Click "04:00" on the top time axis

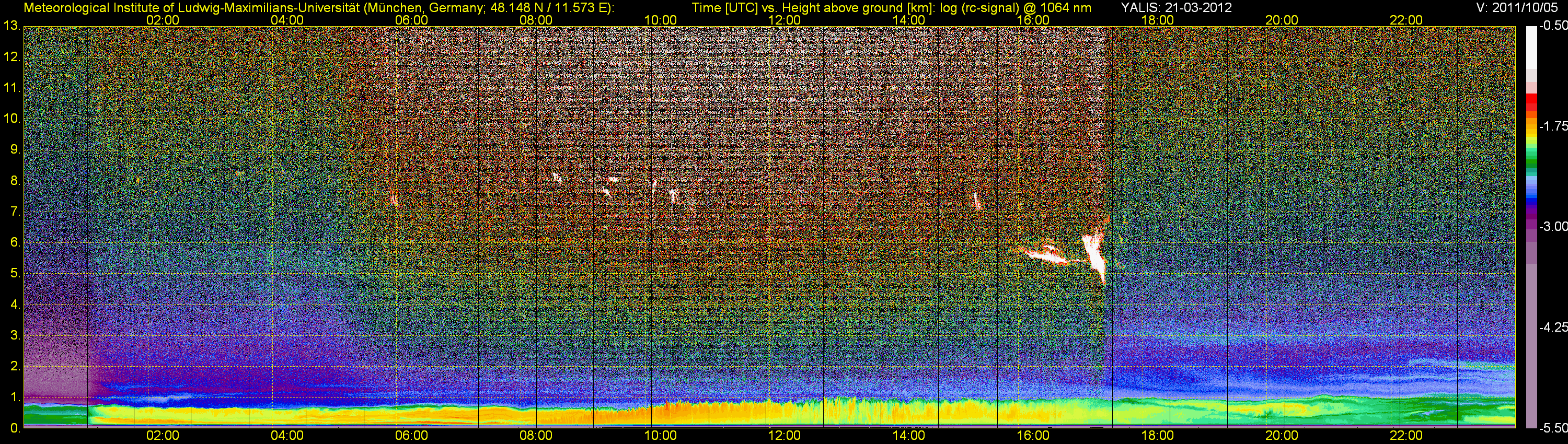(287, 20)
